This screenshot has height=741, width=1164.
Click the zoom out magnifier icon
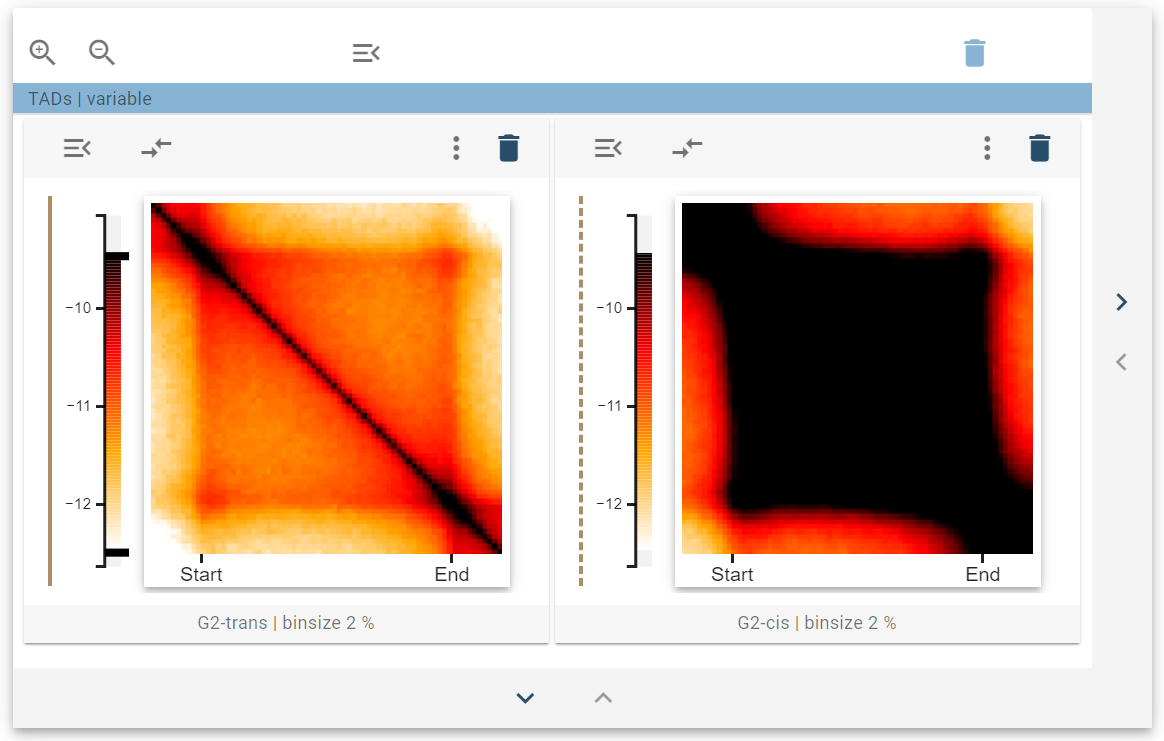tap(102, 52)
